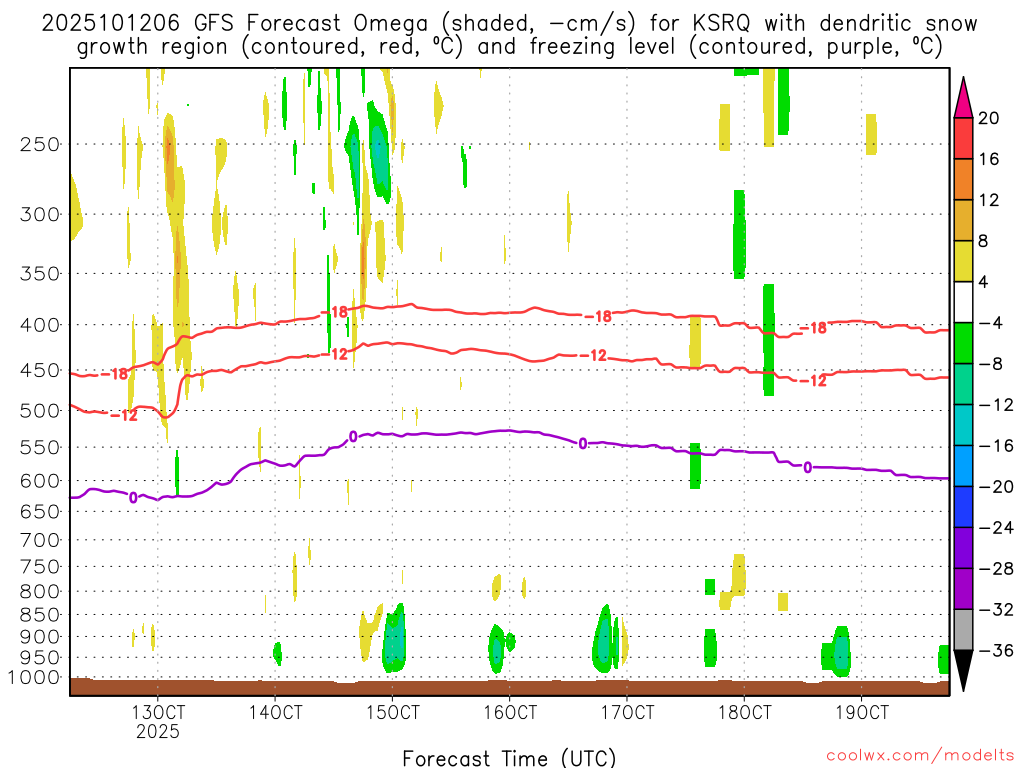
Task: Click the 800 pressure level label
Action: coord(40,592)
